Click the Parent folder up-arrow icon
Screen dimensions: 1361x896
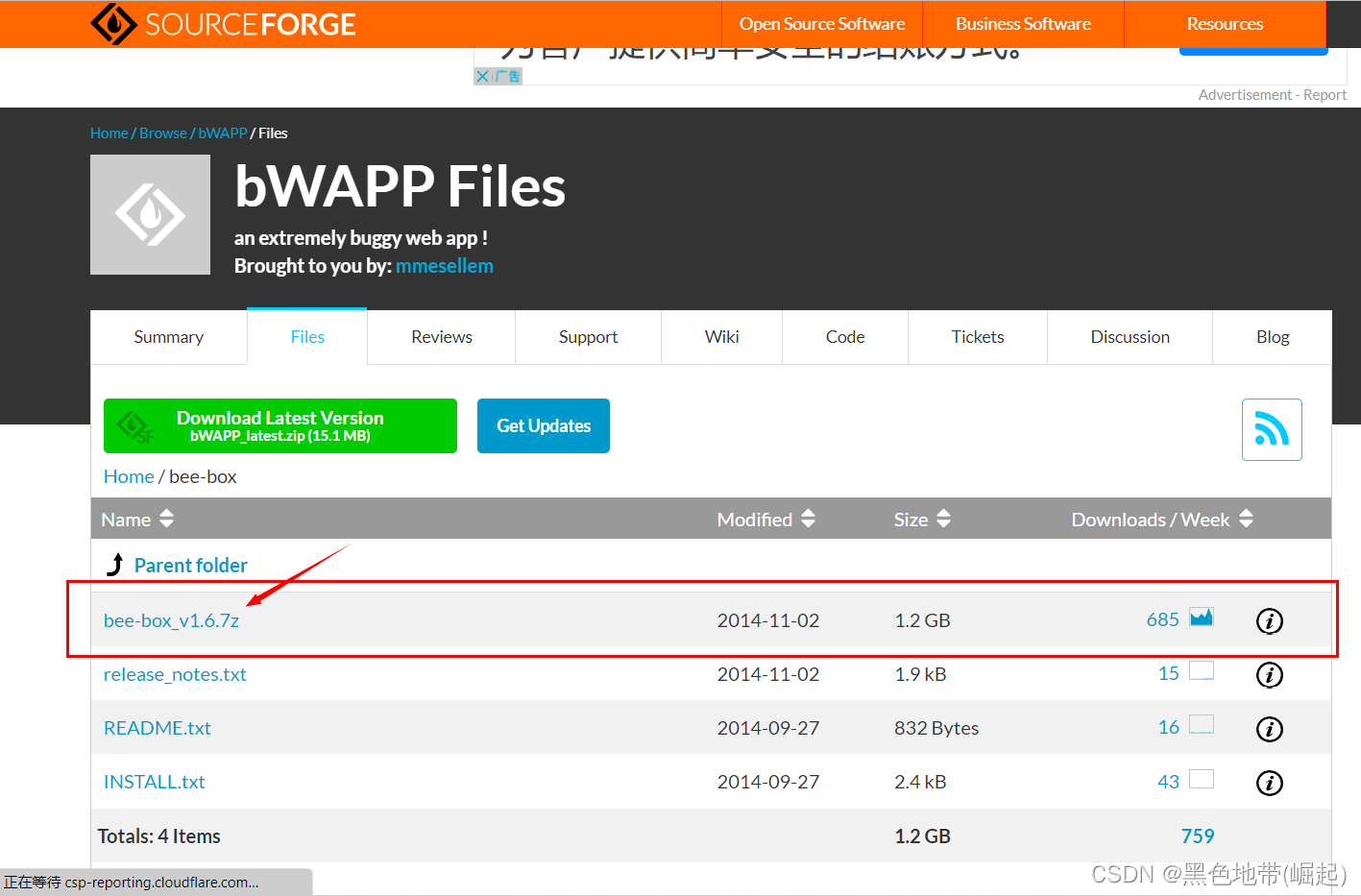[x=115, y=565]
